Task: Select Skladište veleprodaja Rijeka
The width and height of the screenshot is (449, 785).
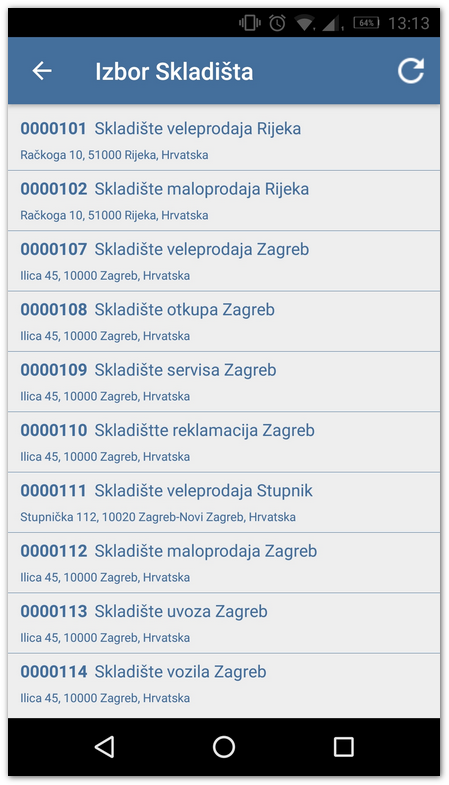Action: (224, 140)
